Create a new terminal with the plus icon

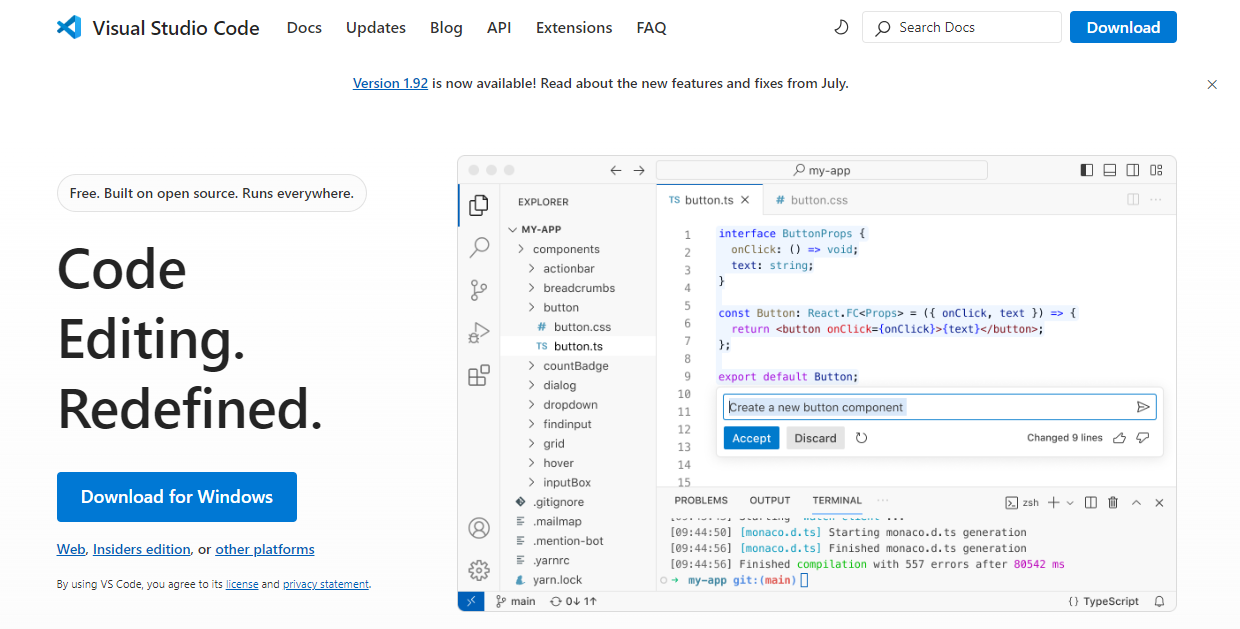pos(1055,502)
